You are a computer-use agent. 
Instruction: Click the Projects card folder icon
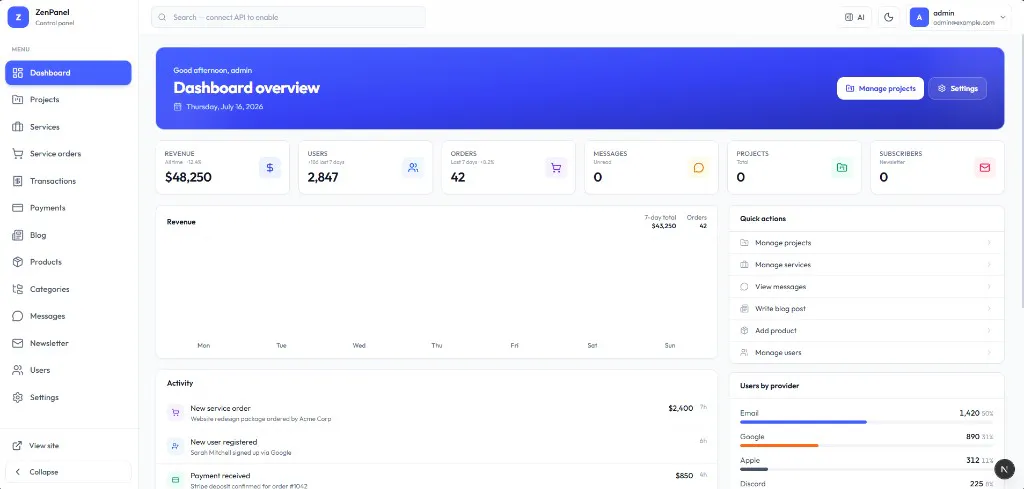[842, 168]
